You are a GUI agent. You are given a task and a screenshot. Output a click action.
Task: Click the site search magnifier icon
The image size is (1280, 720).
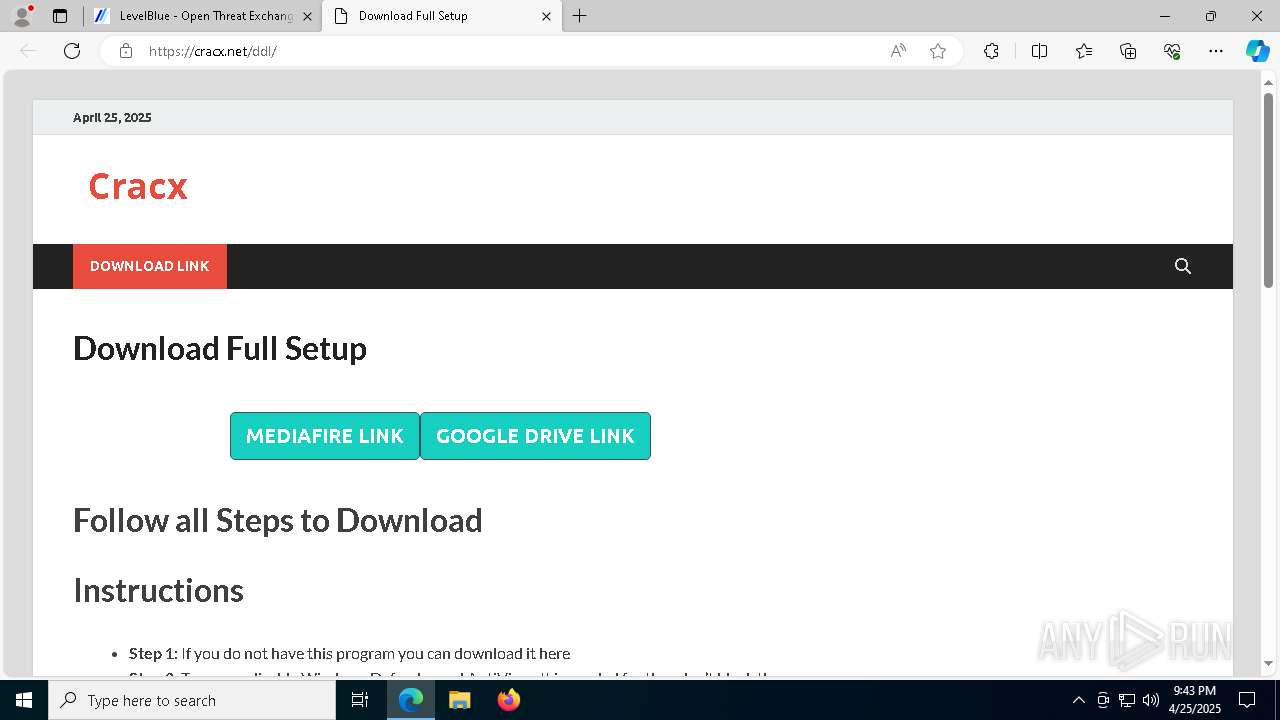tap(1183, 266)
